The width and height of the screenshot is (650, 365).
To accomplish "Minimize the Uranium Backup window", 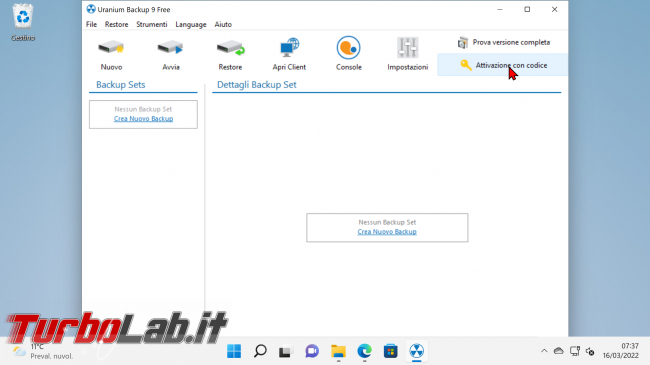I will pos(500,9).
